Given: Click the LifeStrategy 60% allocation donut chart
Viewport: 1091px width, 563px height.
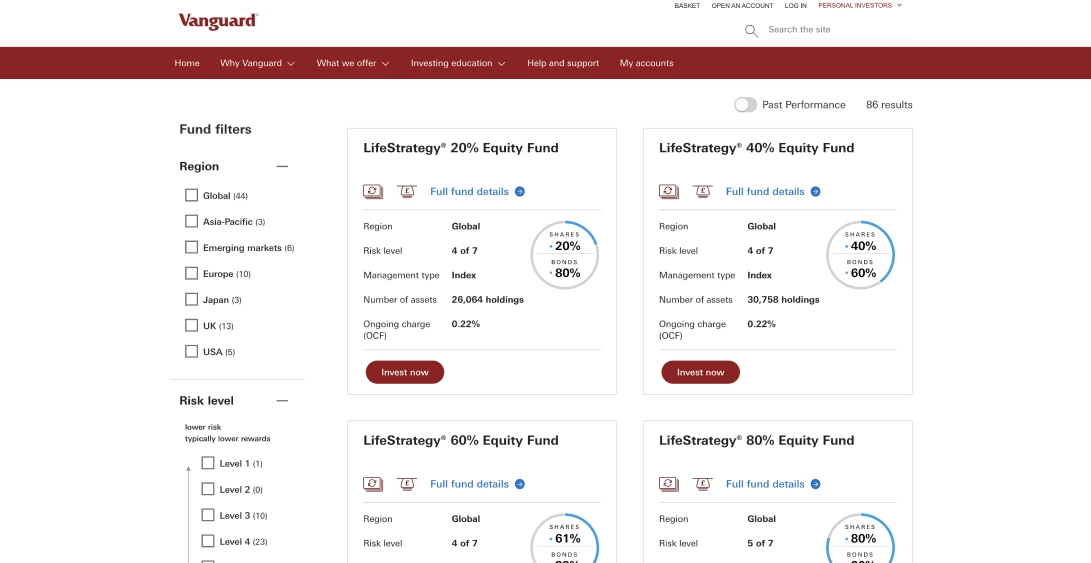Looking at the screenshot, I should tap(565, 538).
